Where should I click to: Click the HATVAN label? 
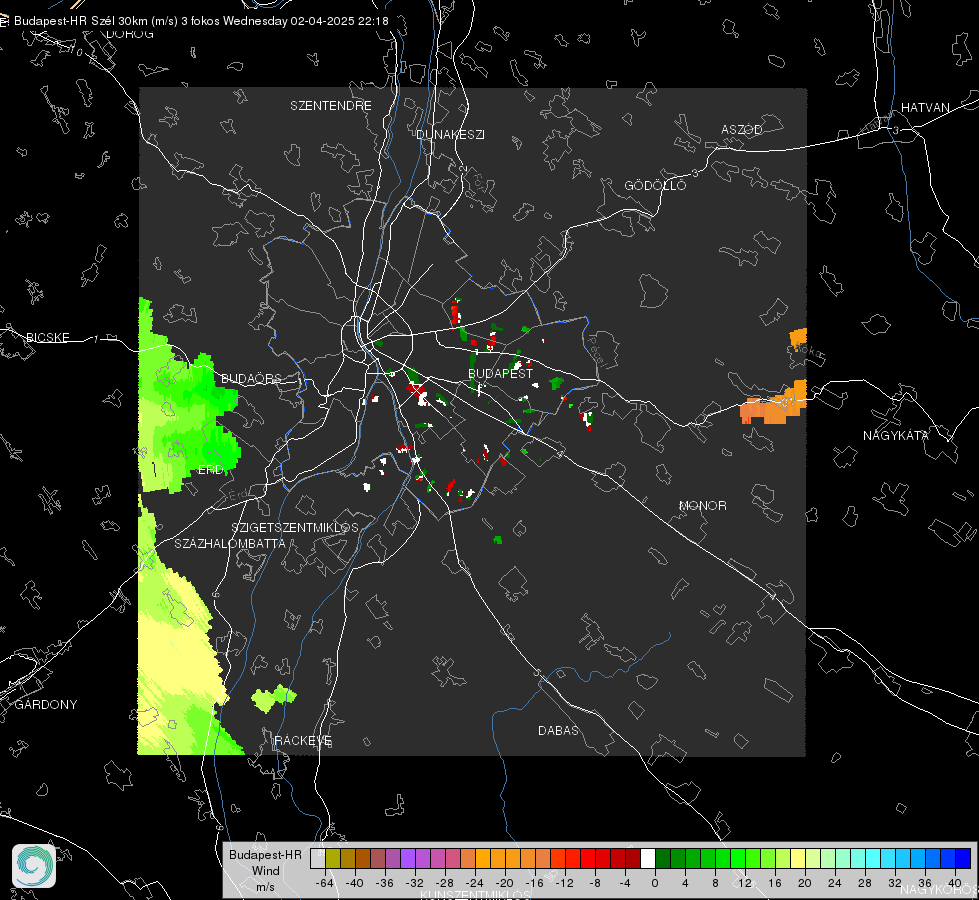(x=925, y=108)
